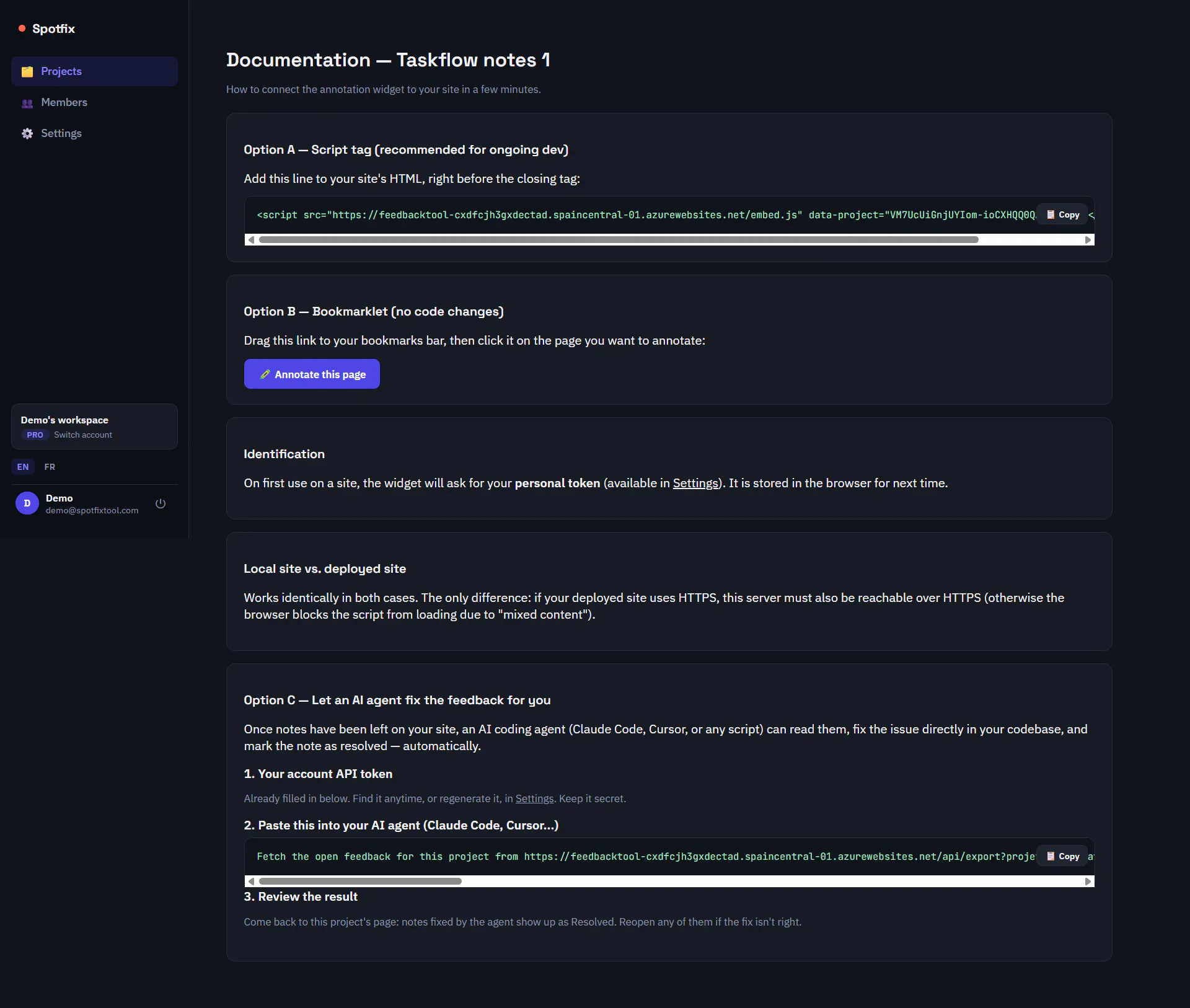Open Settings link under API token step
This screenshot has width=1190, height=1008.
[x=534, y=798]
